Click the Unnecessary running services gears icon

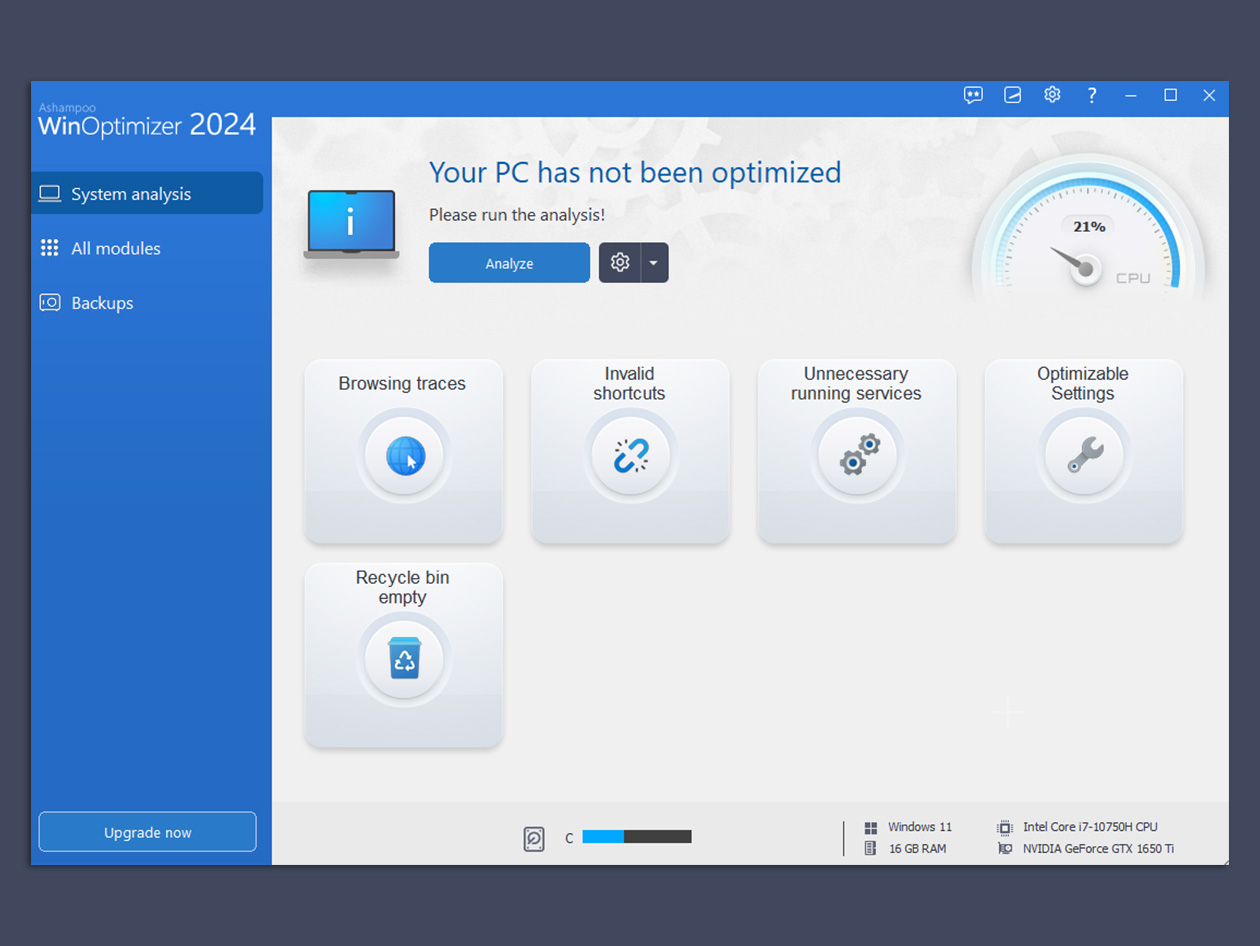coord(859,455)
